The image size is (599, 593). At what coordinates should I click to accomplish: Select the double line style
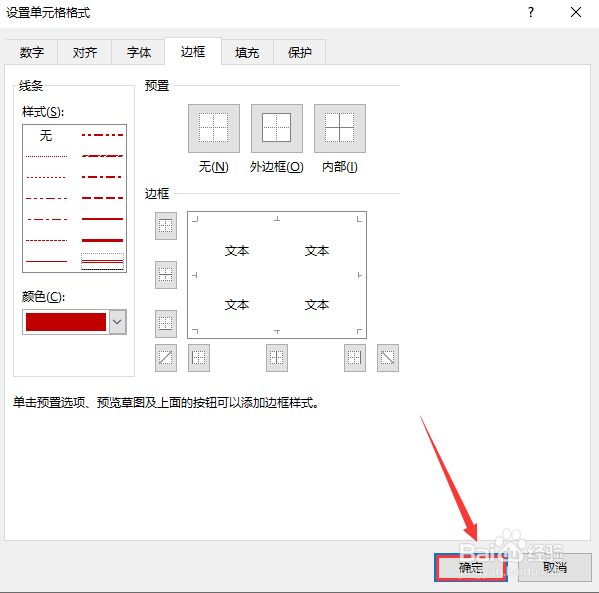(102, 261)
